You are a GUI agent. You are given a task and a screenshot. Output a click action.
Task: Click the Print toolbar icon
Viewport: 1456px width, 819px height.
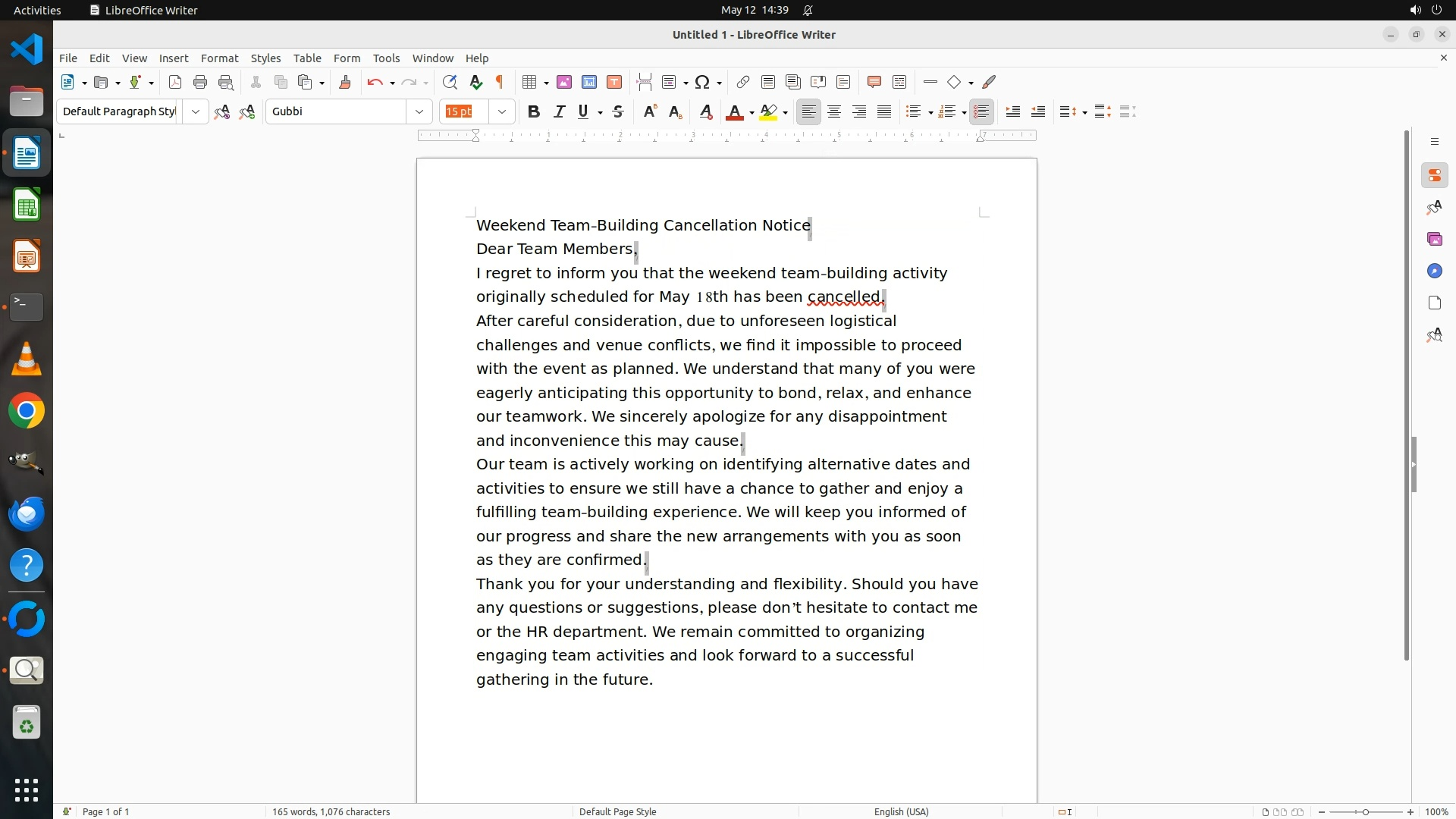[200, 83]
